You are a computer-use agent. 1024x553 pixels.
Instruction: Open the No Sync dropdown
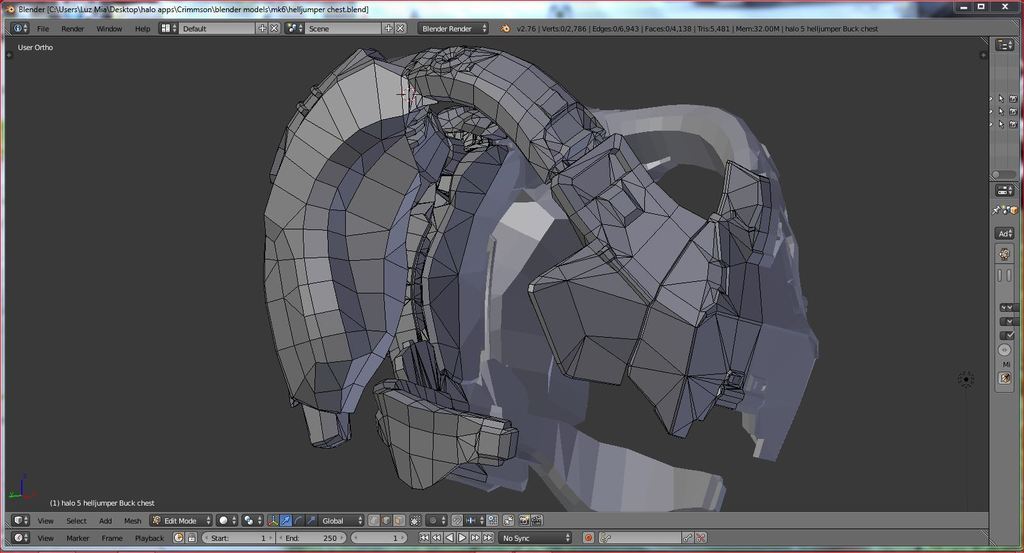536,538
